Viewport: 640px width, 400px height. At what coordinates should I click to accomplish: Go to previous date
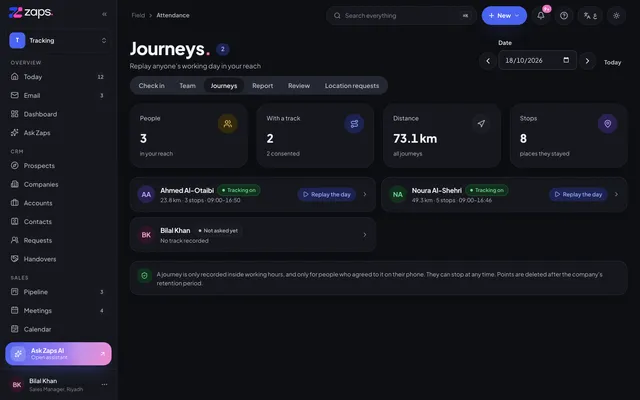point(488,61)
